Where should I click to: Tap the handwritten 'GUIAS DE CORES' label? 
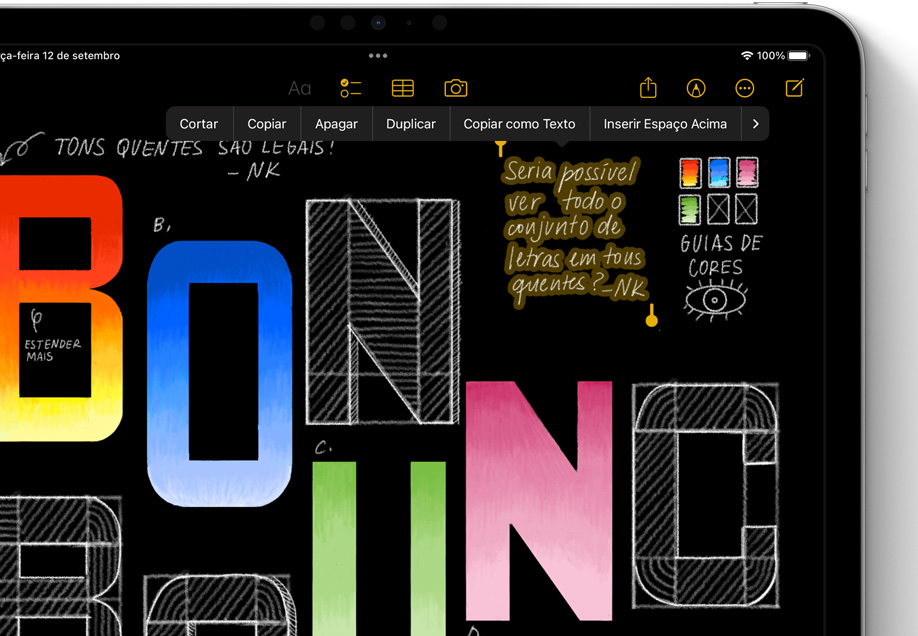point(721,255)
